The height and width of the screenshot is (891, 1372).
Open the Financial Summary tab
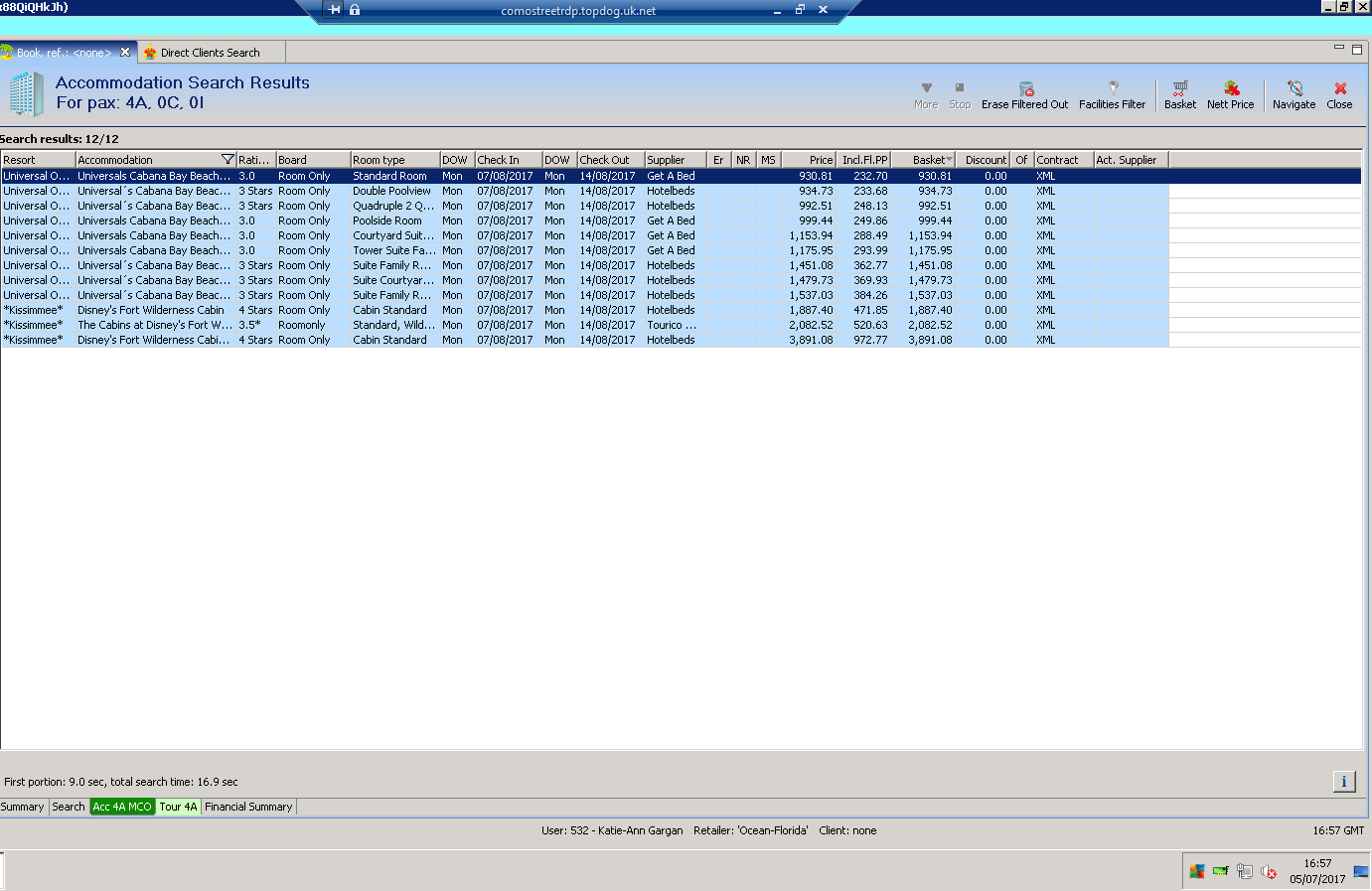coord(248,807)
